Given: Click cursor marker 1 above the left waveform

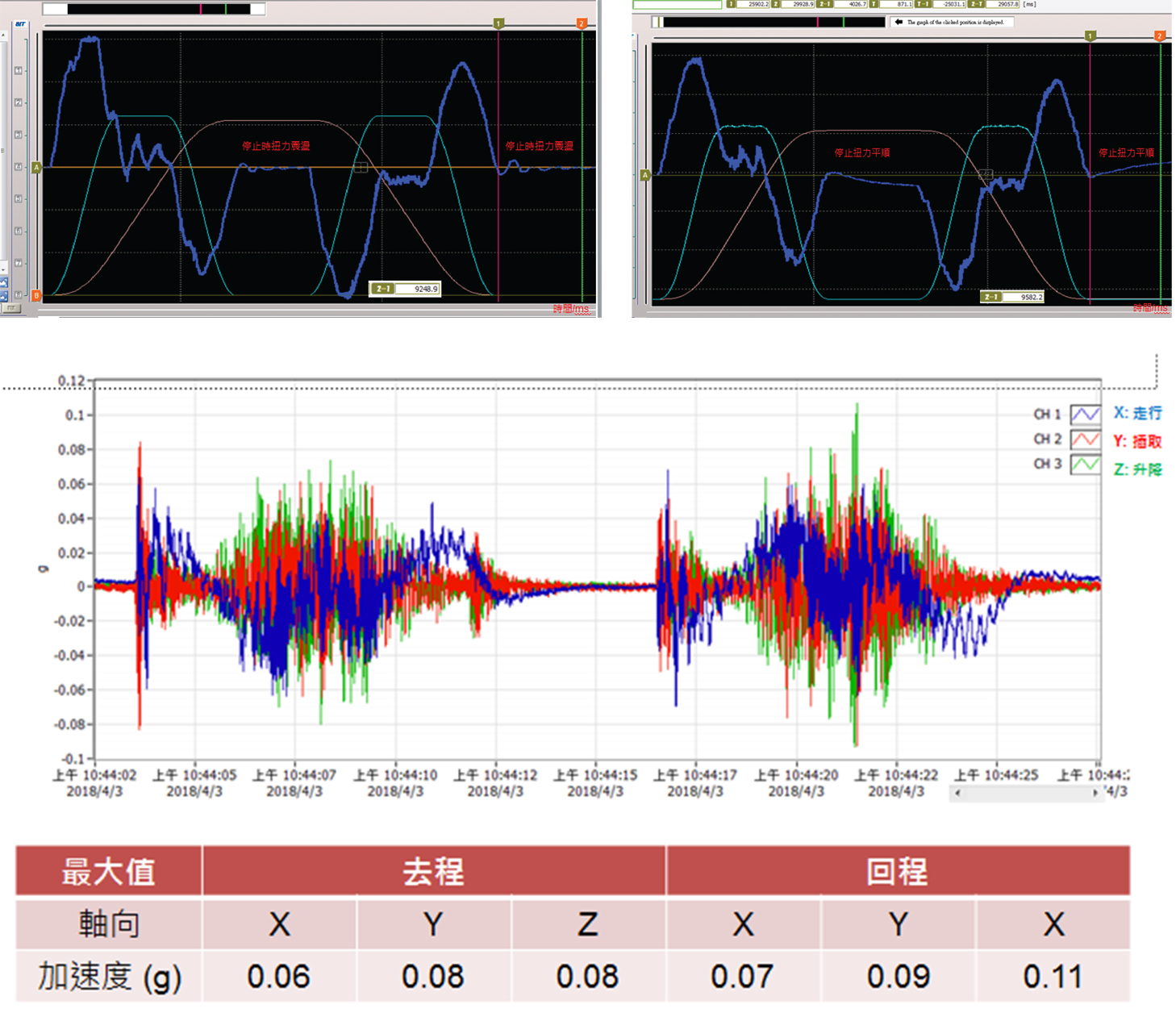Looking at the screenshot, I should (x=498, y=24).
